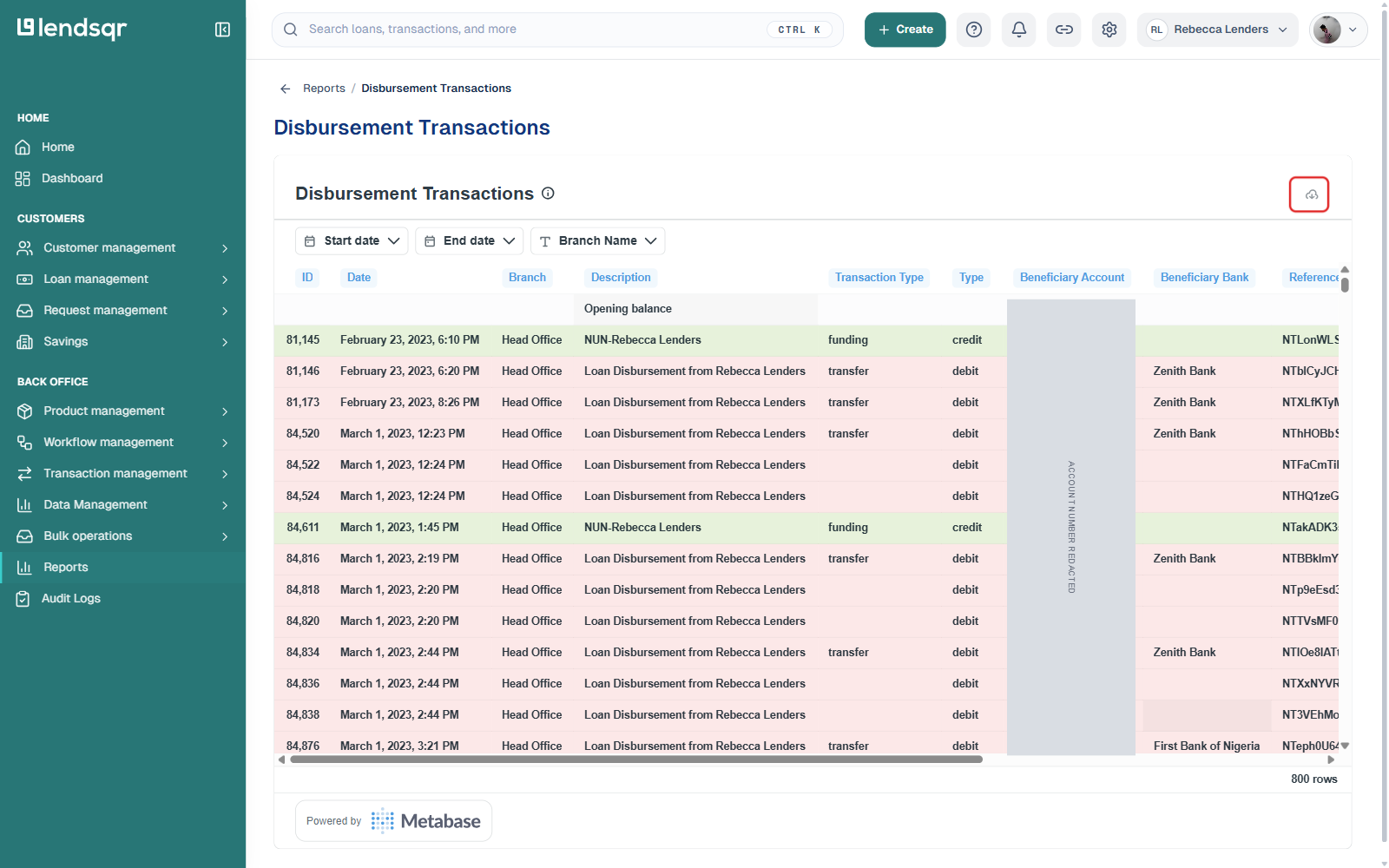
Task: Click the Dashboard sidebar icon
Action: click(23, 179)
